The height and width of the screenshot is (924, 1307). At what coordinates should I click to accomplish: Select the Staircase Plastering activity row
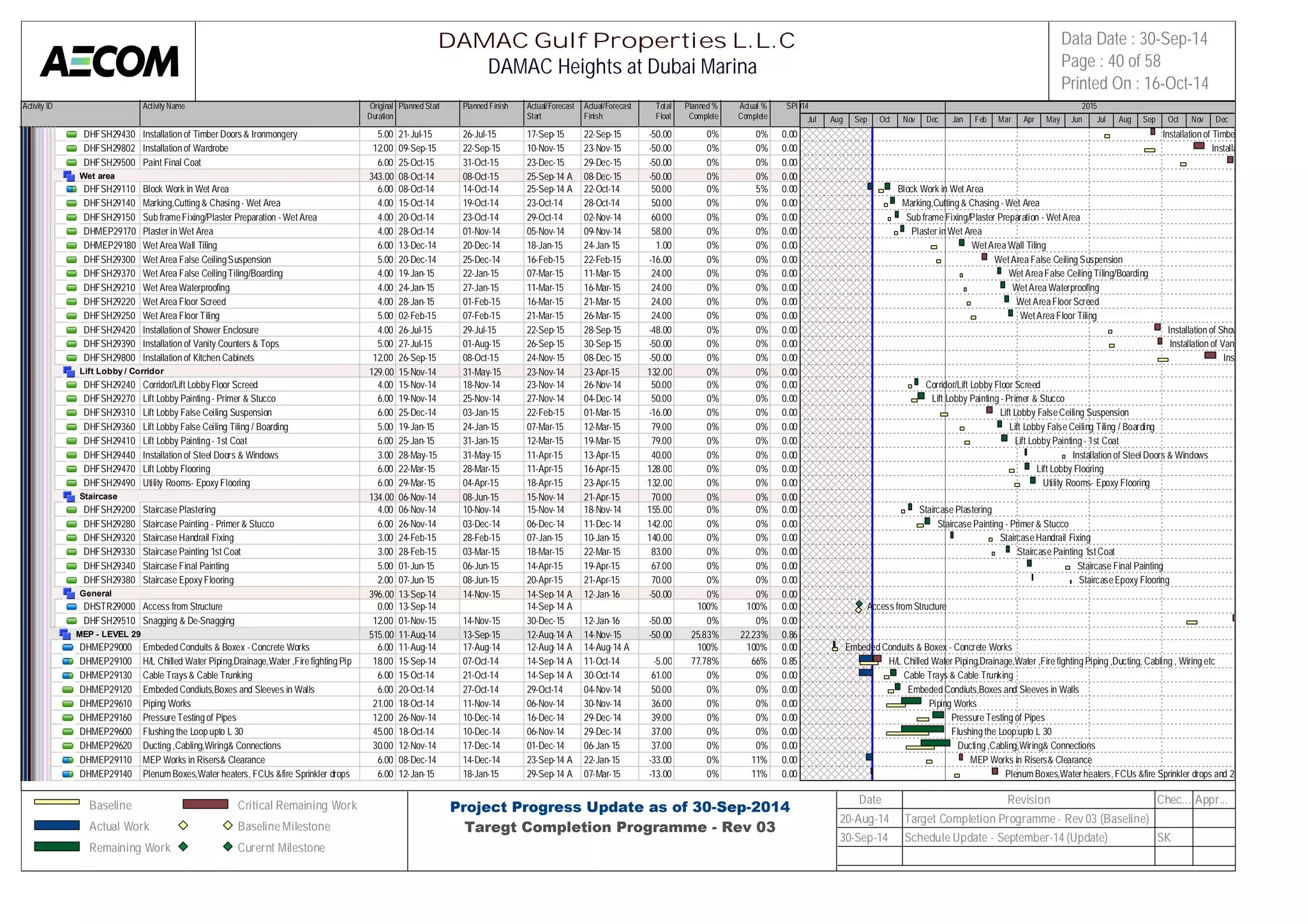tap(179, 510)
